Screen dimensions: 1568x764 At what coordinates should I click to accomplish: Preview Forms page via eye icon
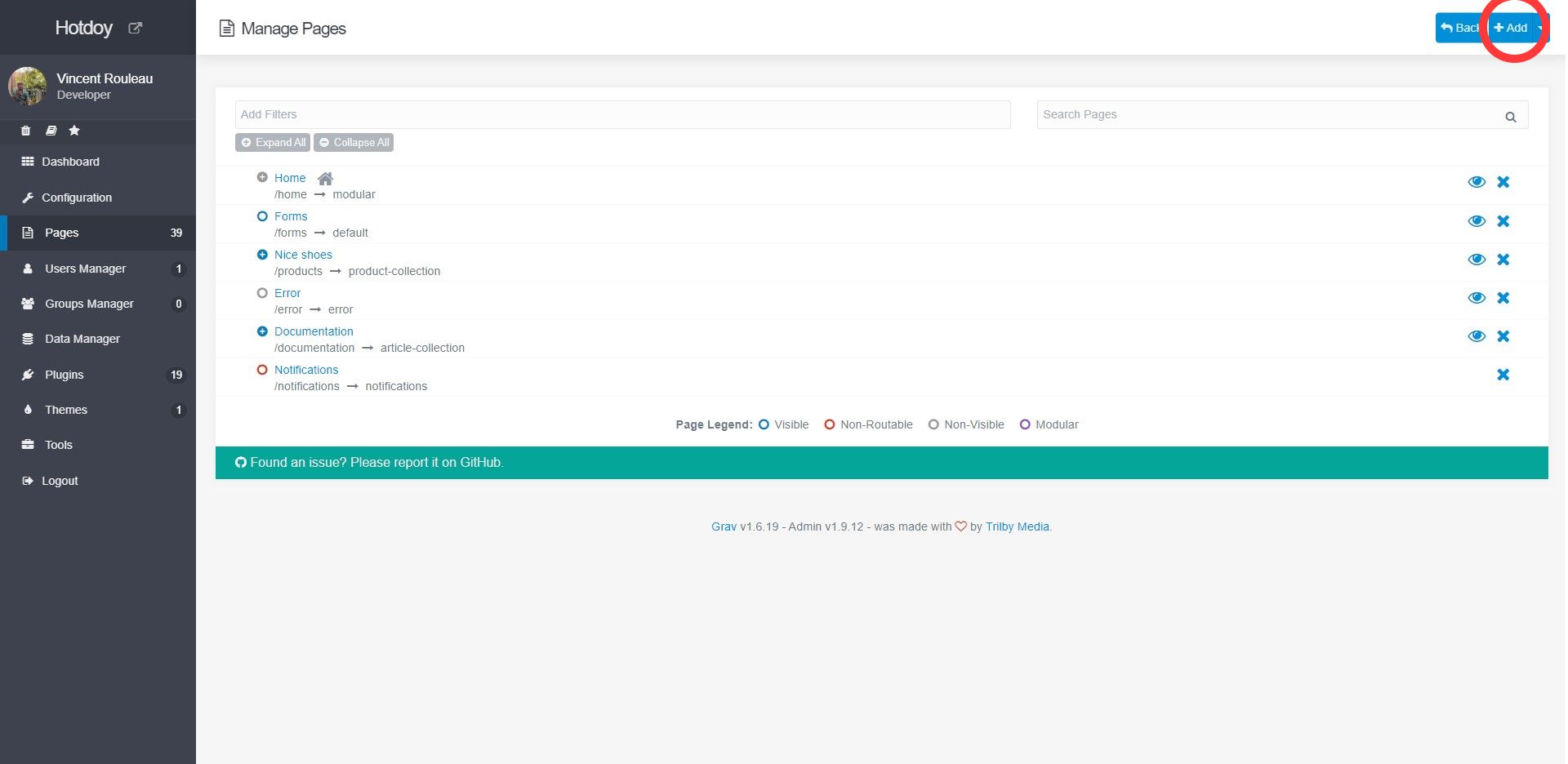coord(1476,221)
